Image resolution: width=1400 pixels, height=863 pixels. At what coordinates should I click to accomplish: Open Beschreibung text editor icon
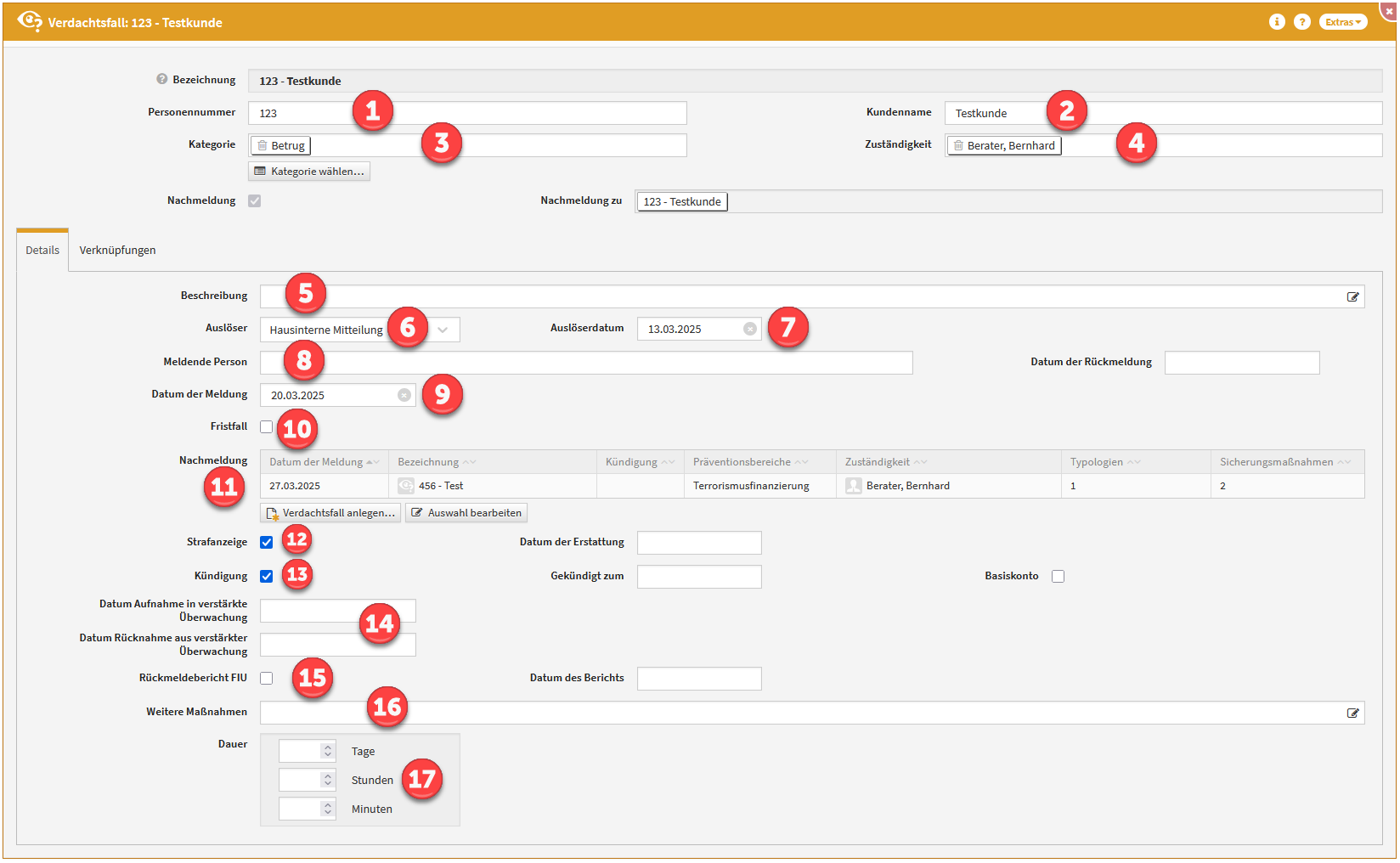click(x=1352, y=297)
